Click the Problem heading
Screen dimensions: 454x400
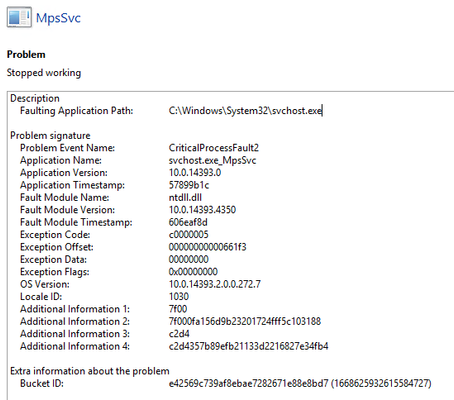(x=26, y=54)
